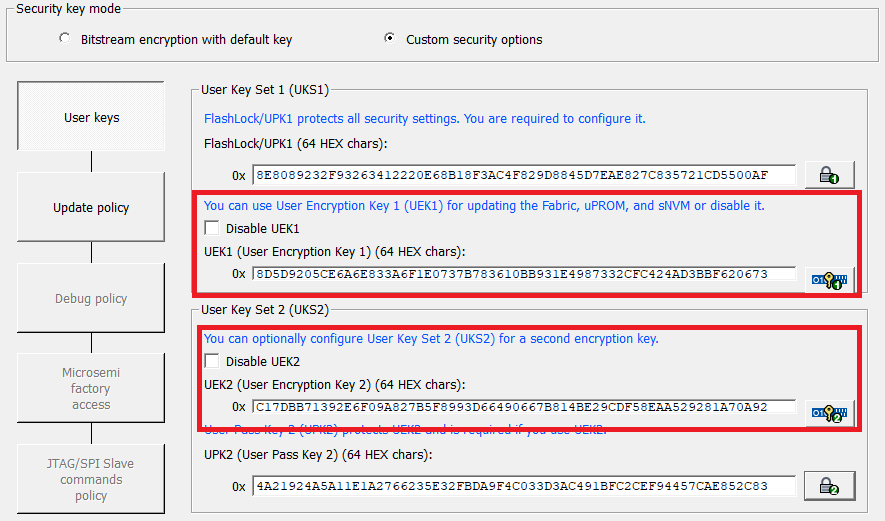Viewport: 885px width, 521px height.
Task: Enable the Disable UEK2 checkbox
Action: [212, 361]
